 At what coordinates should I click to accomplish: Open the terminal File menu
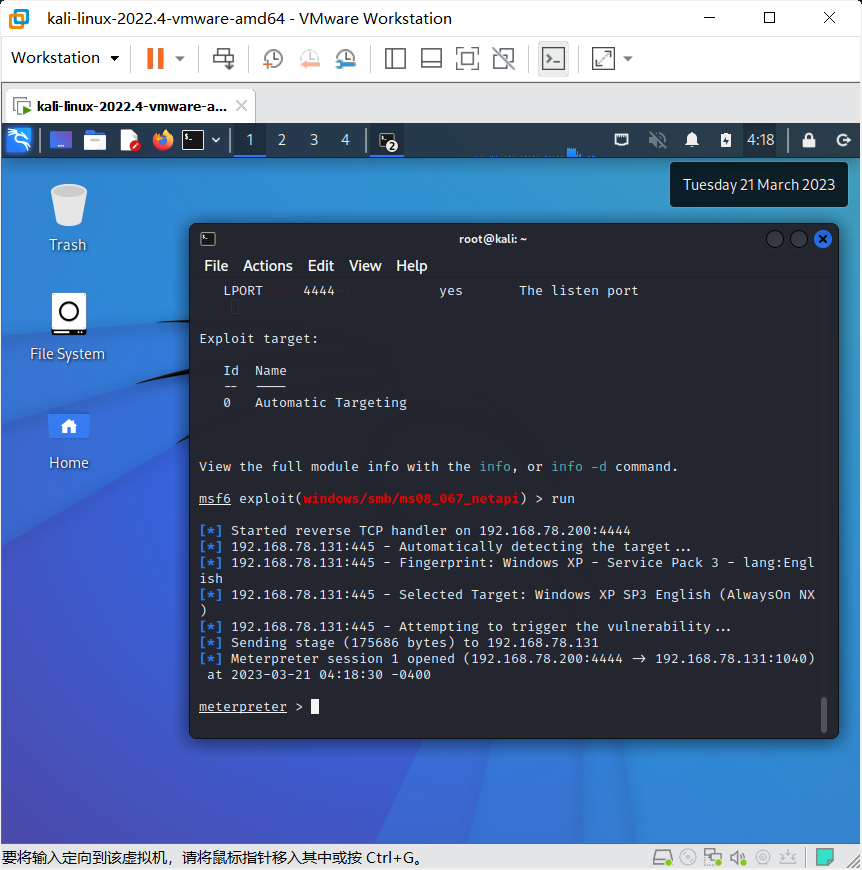(216, 266)
